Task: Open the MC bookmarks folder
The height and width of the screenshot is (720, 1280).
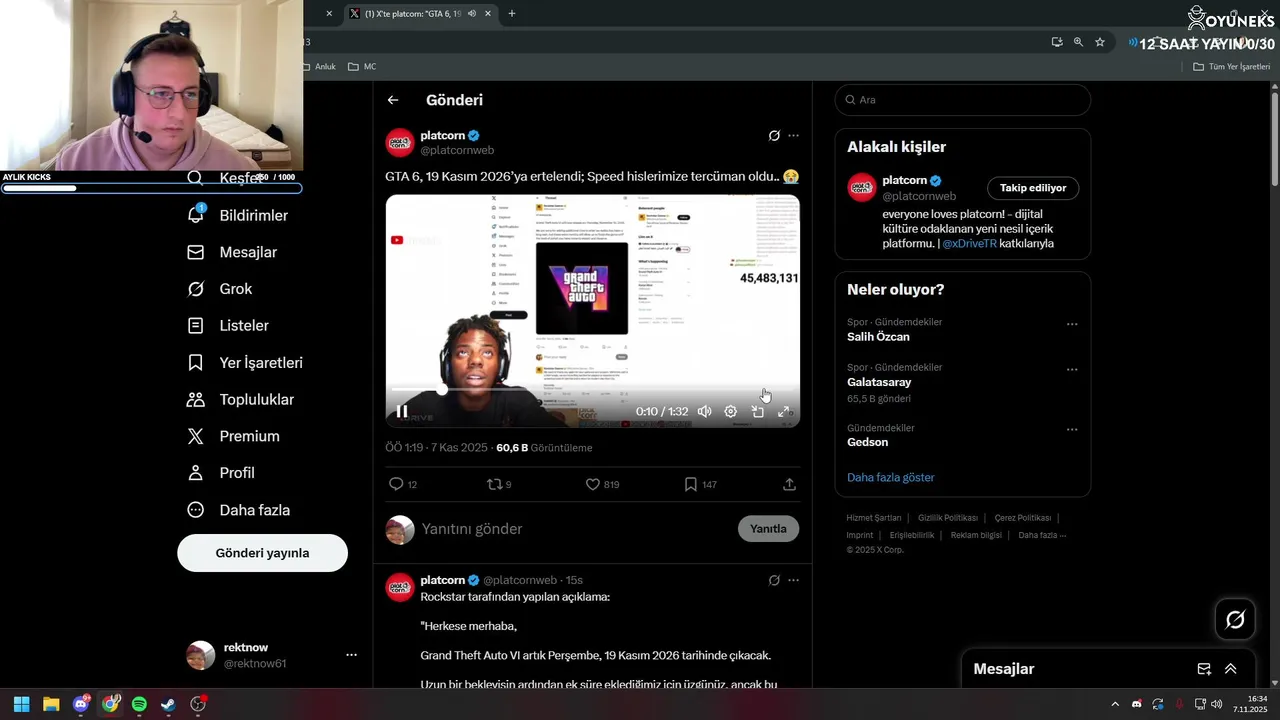Action: tap(362, 67)
